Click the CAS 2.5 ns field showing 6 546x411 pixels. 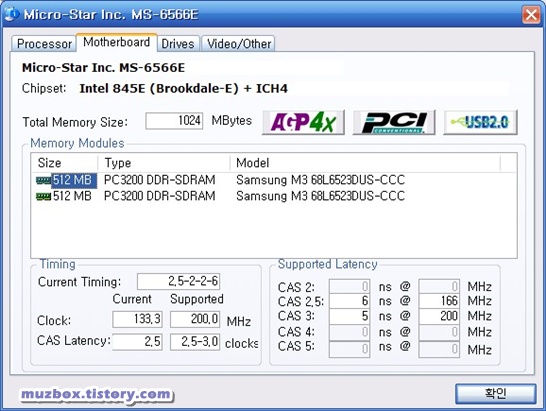[x=349, y=301]
